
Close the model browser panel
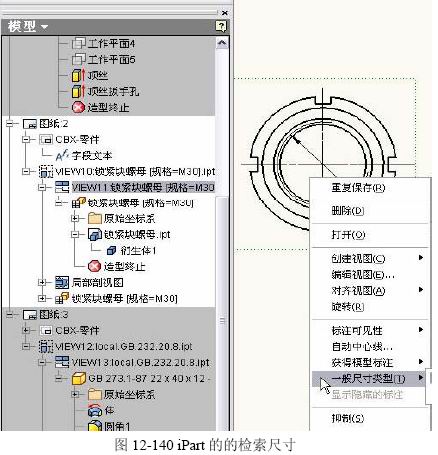(x=225, y=13)
